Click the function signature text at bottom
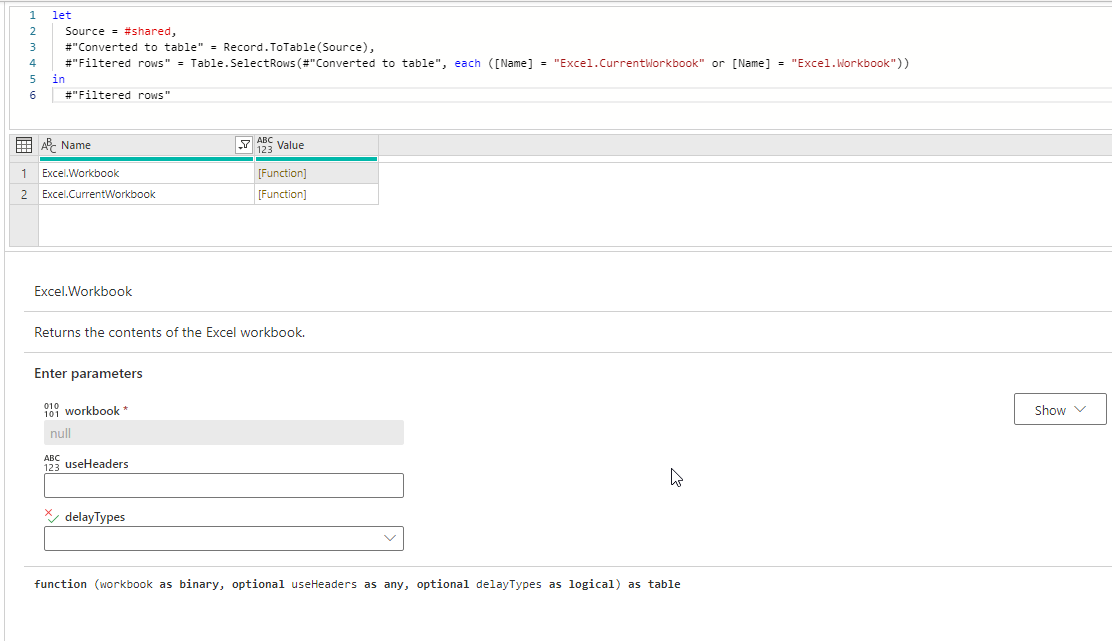1112x641 pixels. (x=357, y=584)
